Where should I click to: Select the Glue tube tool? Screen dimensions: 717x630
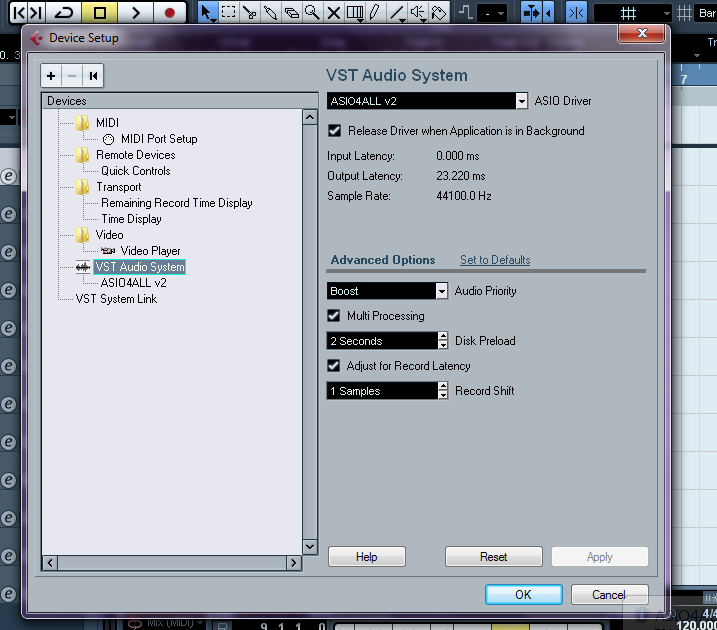[270, 12]
